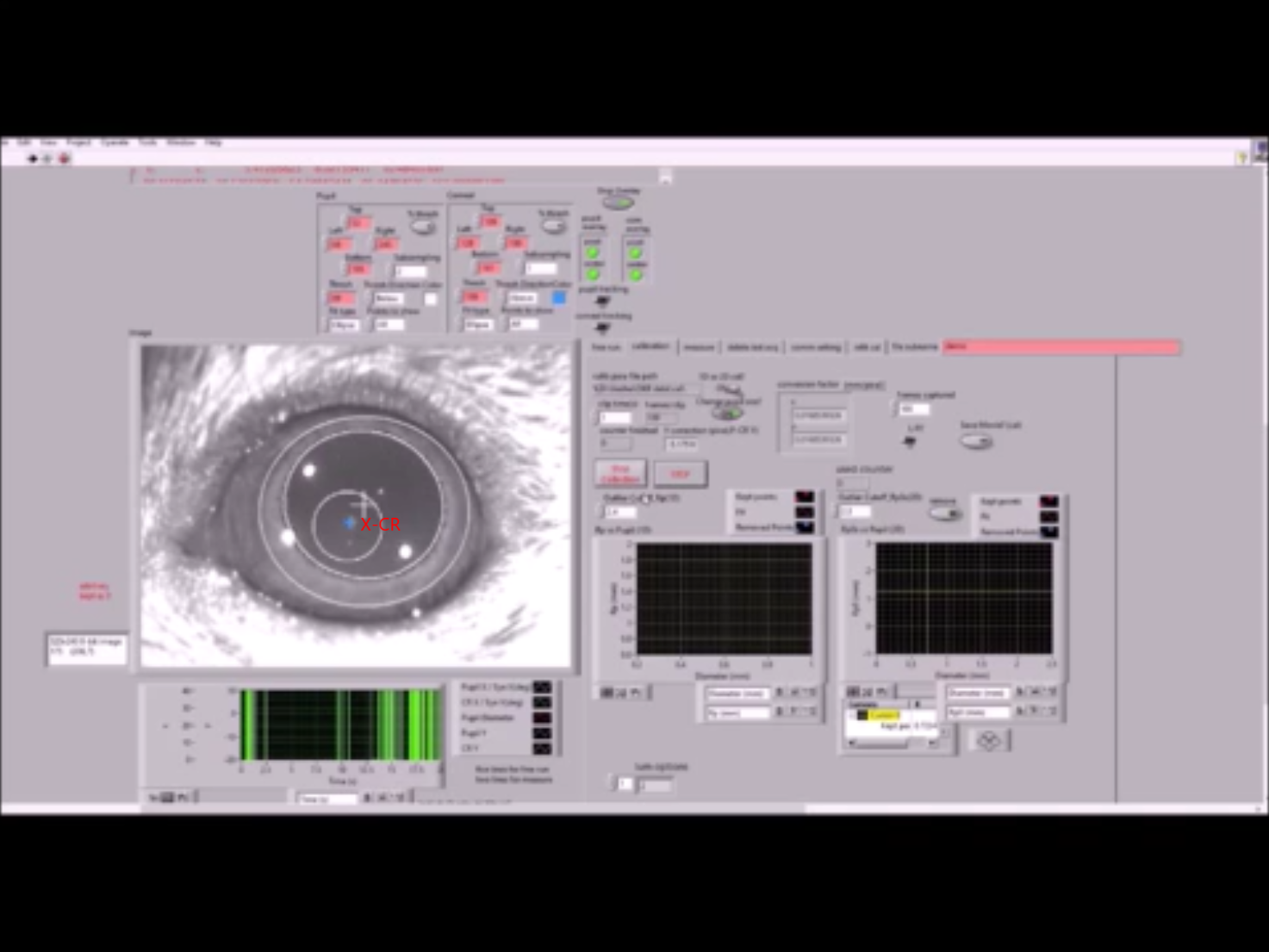Click the Run arrow in the toolbar
Viewport: 1269px width, 952px height.
point(33,159)
